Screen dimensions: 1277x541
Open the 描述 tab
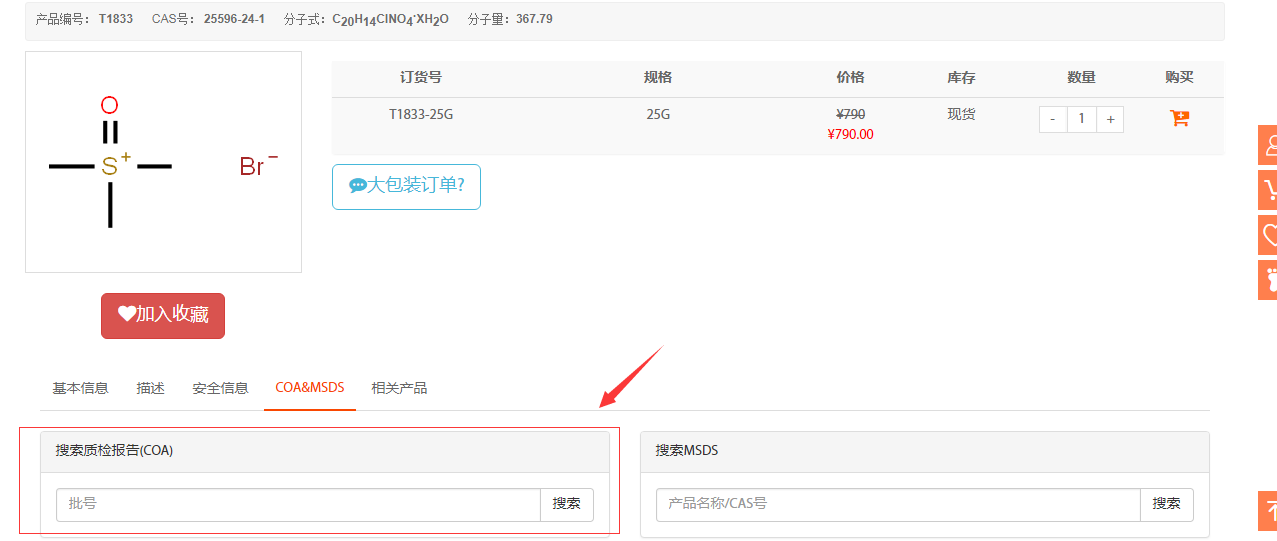(x=150, y=388)
